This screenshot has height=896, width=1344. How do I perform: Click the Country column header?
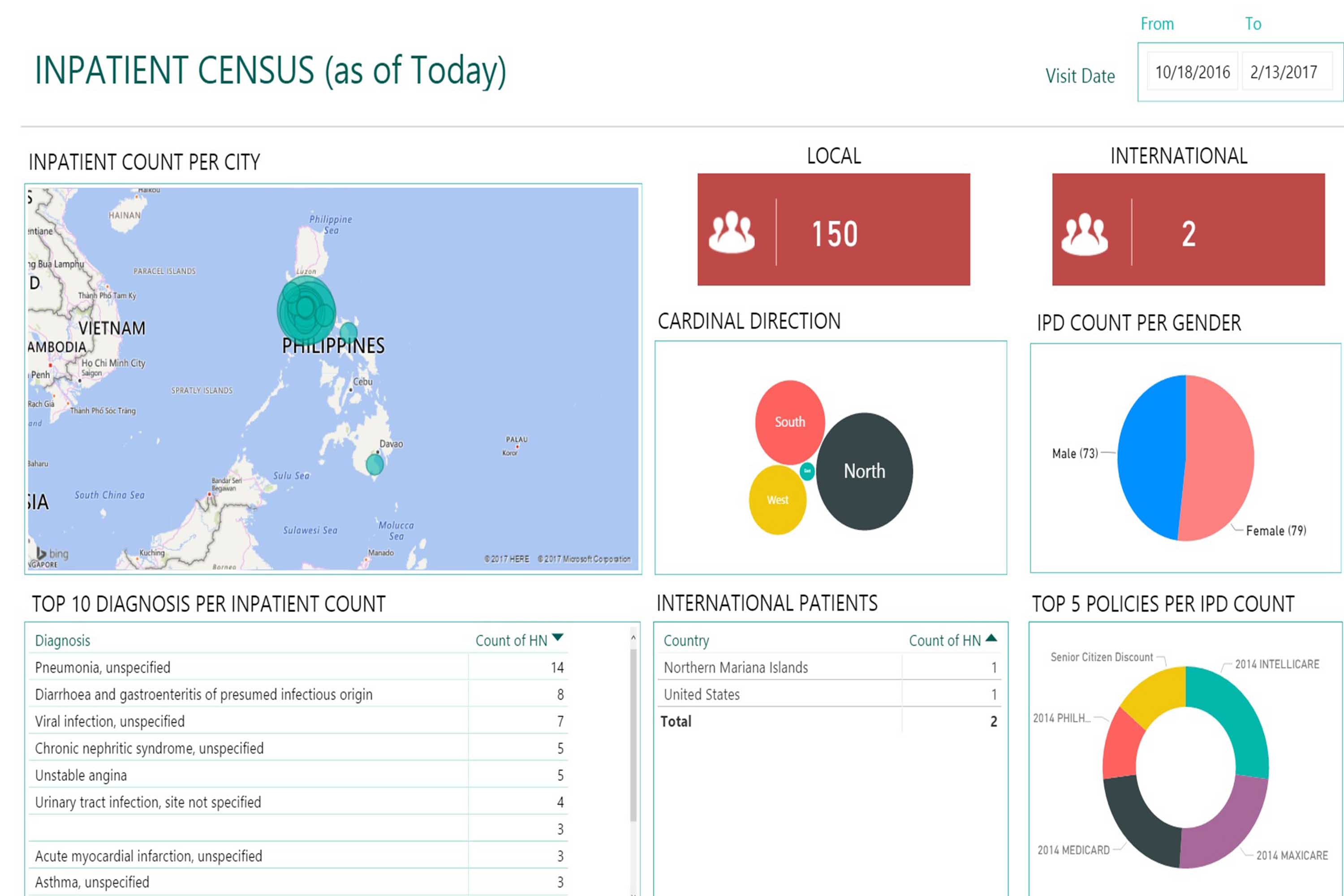[x=686, y=641]
